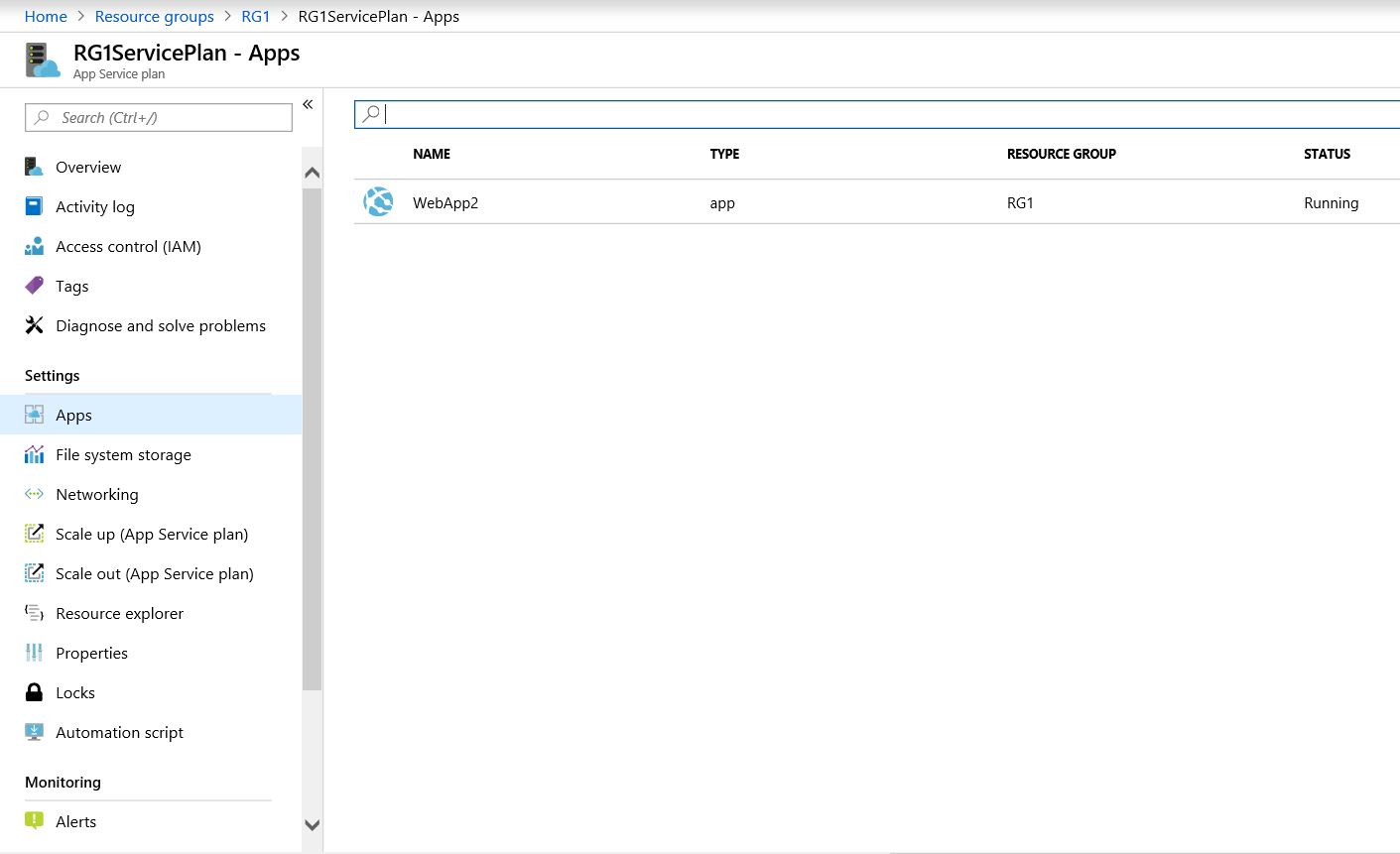This screenshot has height=854, width=1400.
Task: Select the Automation script icon
Action: click(35, 732)
